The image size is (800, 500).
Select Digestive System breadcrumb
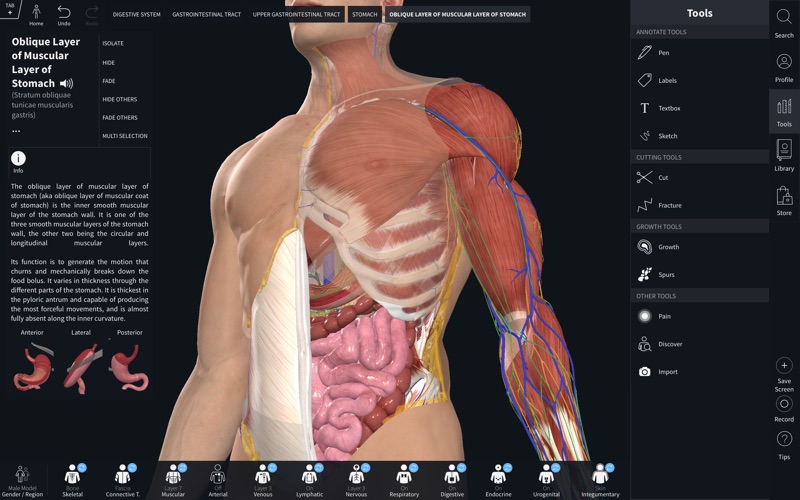pos(137,14)
